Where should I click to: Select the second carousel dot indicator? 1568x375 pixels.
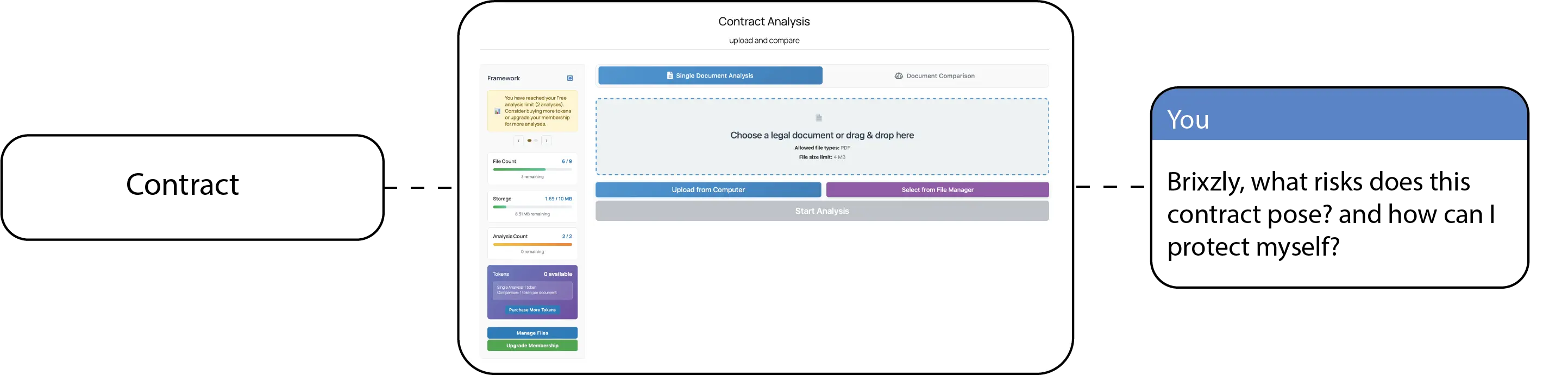(536, 141)
